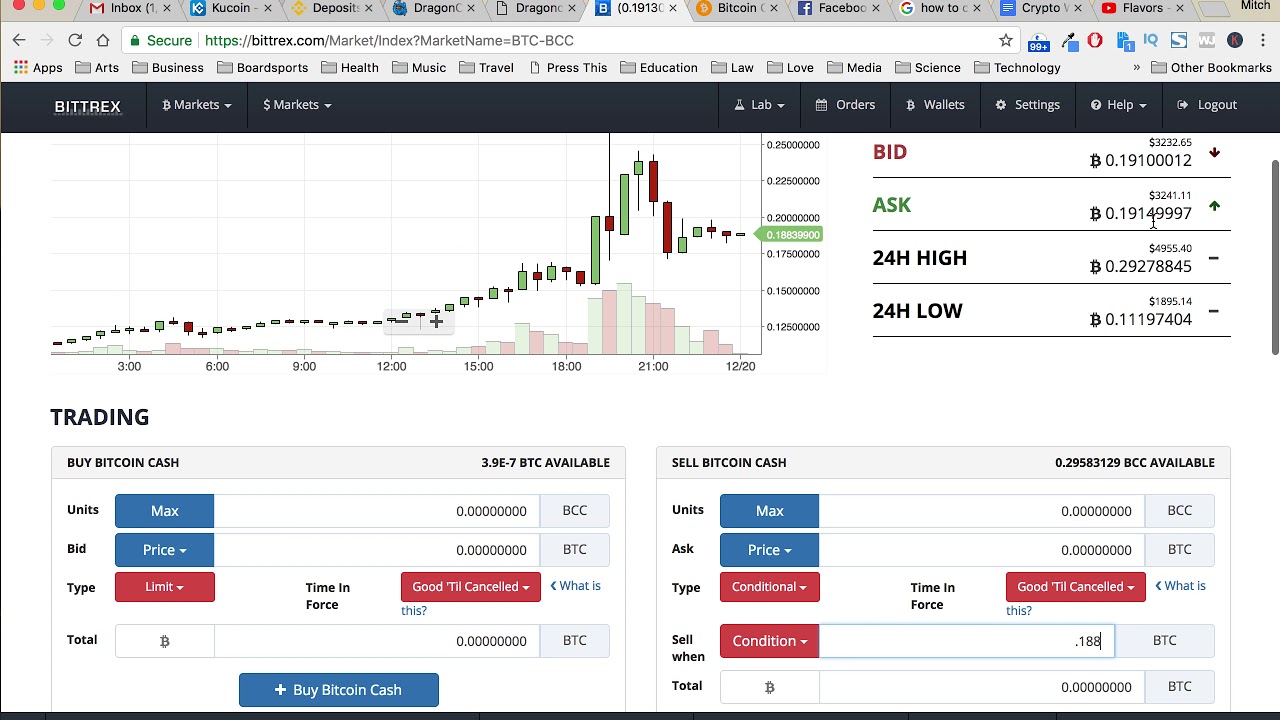The width and height of the screenshot is (1280, 720).
Task: Click the browser home icon
Action: click(x=103, y=40)
